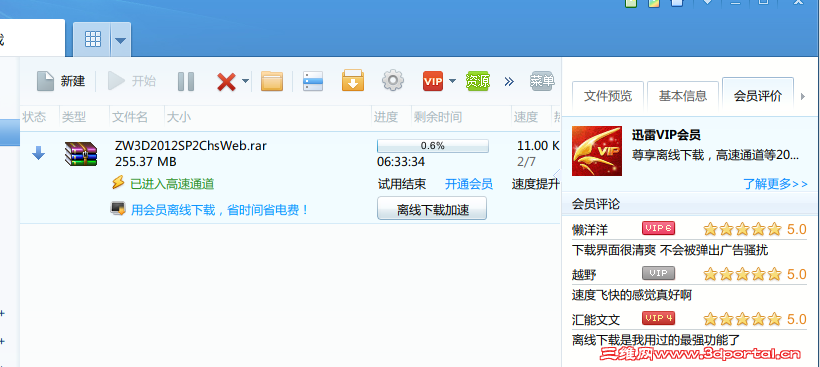Click the 开始 start download button

click(132, 82)
